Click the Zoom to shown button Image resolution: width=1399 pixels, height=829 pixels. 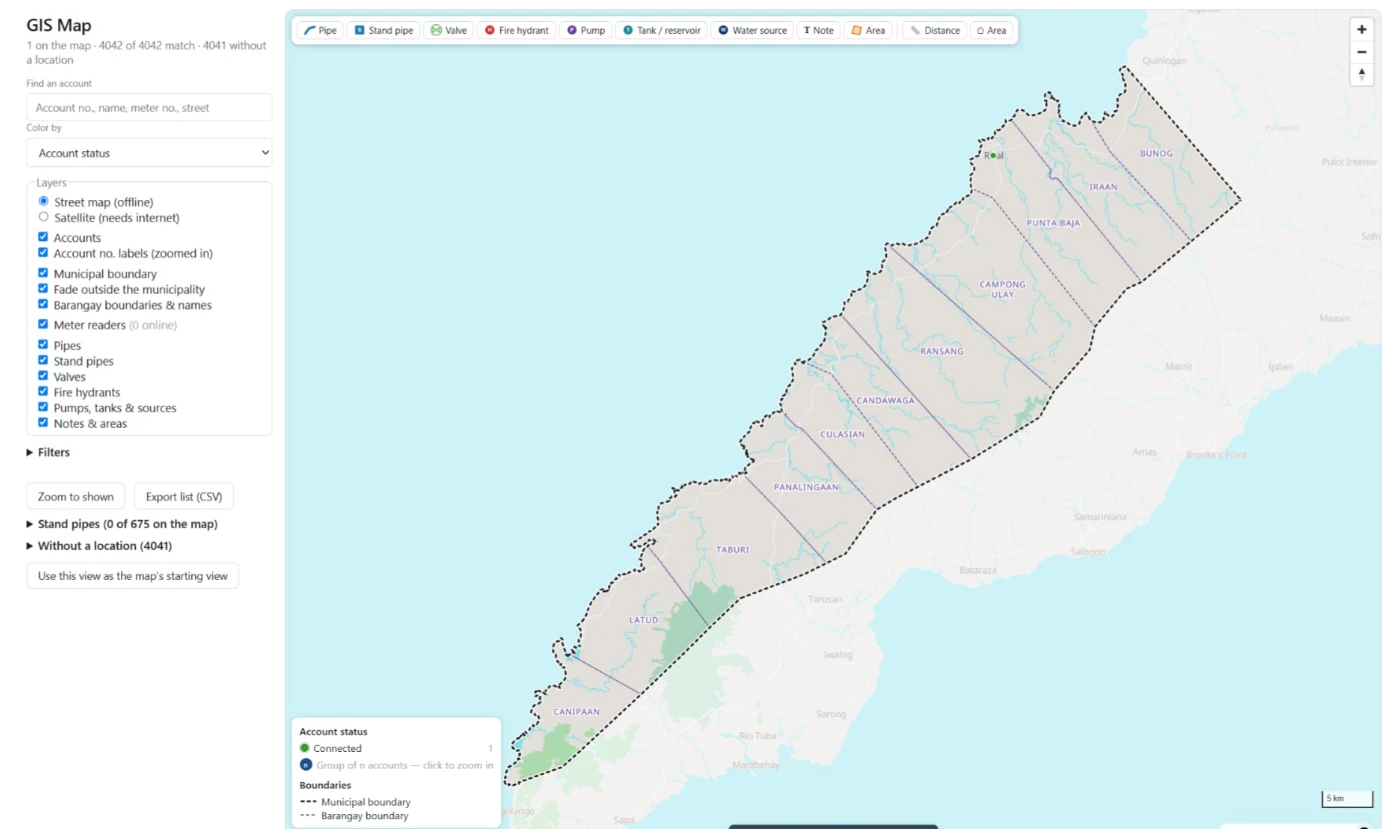(76, 497)
